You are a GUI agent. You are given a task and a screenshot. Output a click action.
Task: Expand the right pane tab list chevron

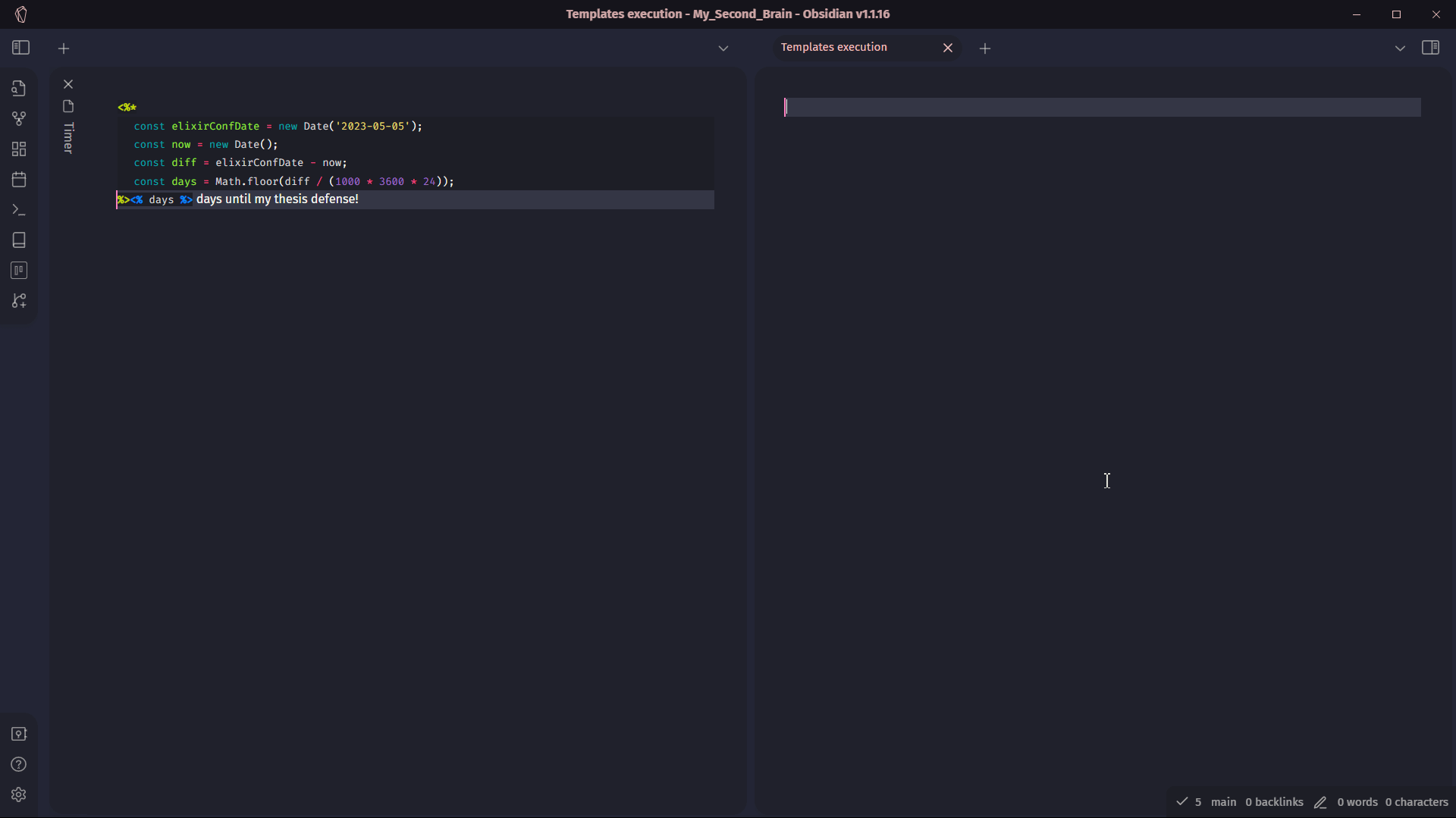[x=1400, y=49]
